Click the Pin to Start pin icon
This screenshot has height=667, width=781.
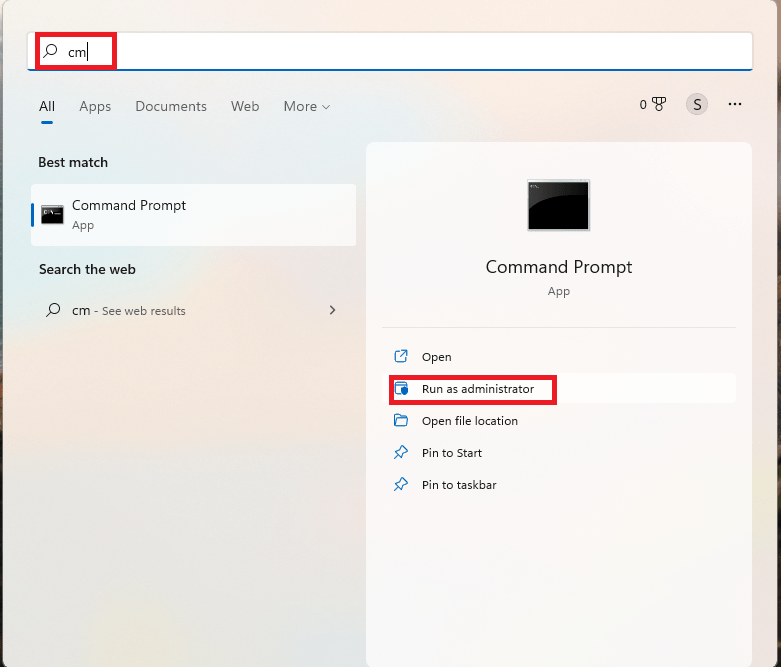pyautogui.click(x=401, y=452)
